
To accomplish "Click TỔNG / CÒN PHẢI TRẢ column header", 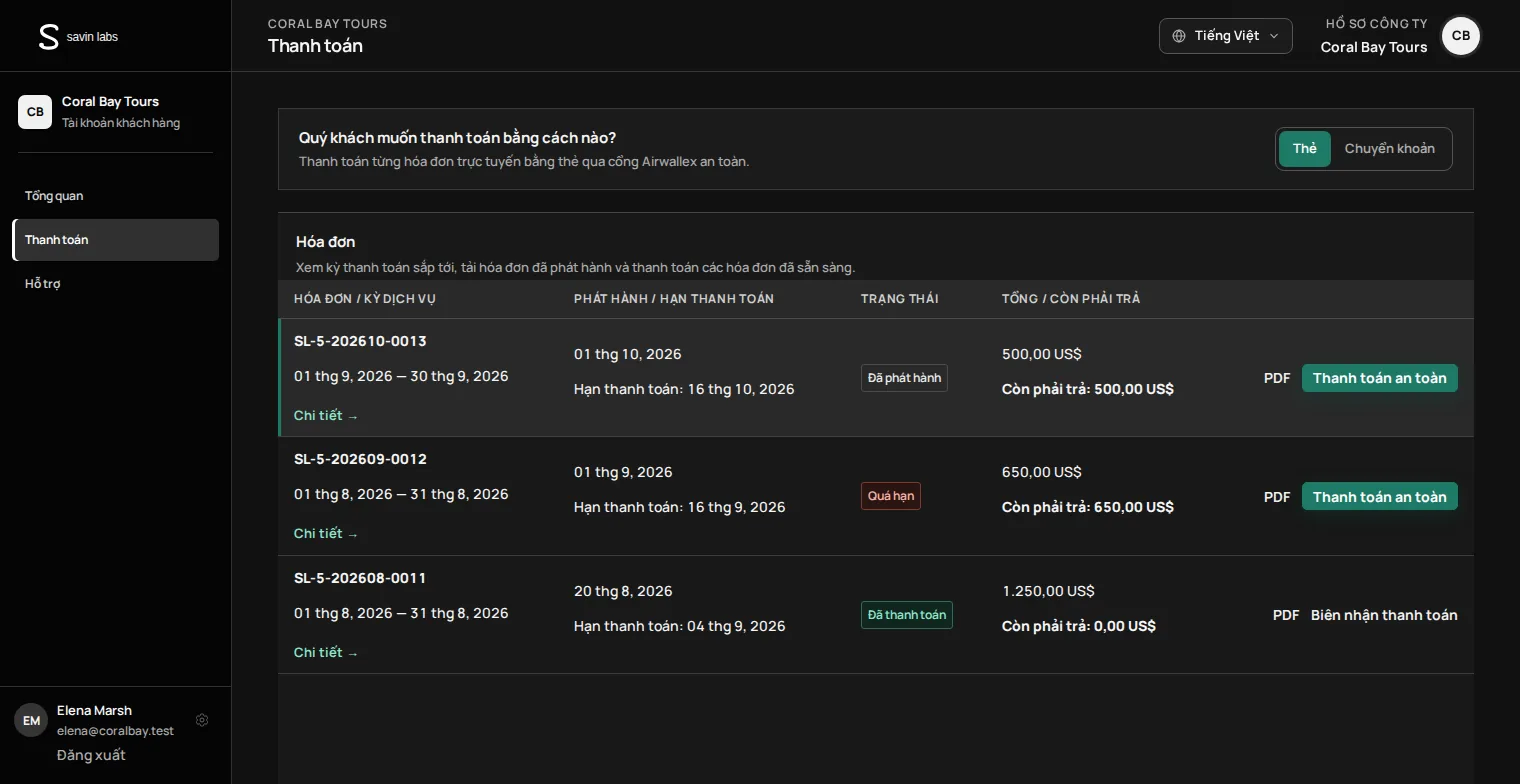I will pyautogui.click(x=1071, y=299).
